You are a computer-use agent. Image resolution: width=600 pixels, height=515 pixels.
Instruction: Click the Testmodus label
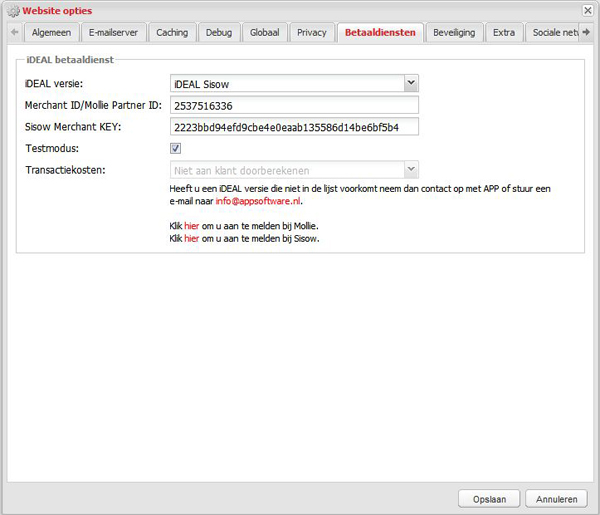click(52, 148)
